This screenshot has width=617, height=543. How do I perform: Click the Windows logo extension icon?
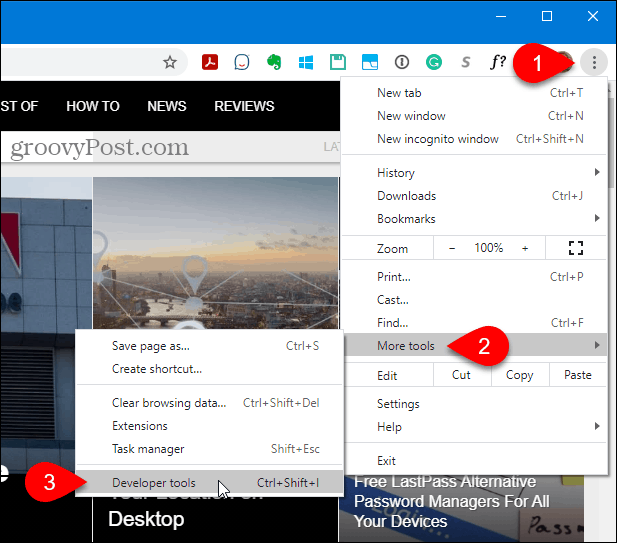[306, 62]
